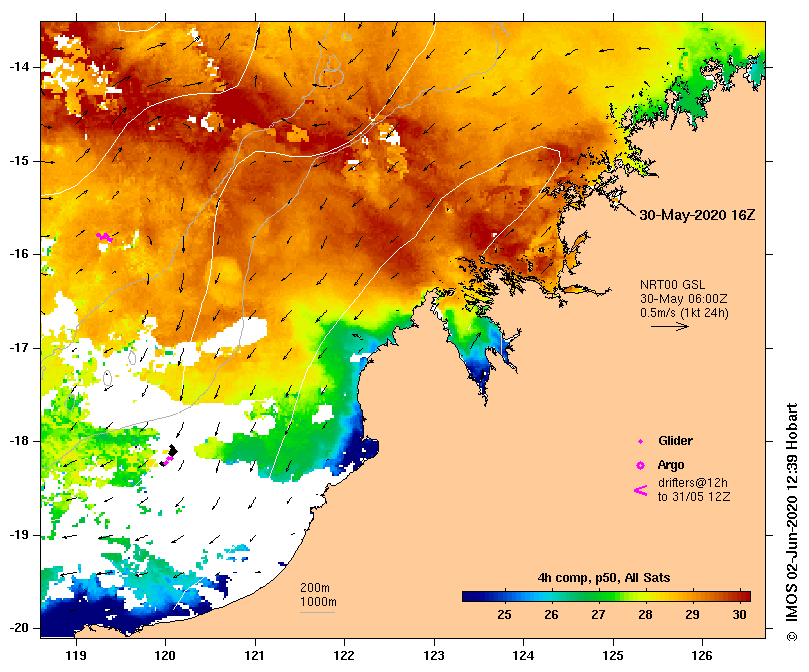This screenshot has height=672, width=809.
Task: Click the longitude axis label '122'
Action: (344, 656)
